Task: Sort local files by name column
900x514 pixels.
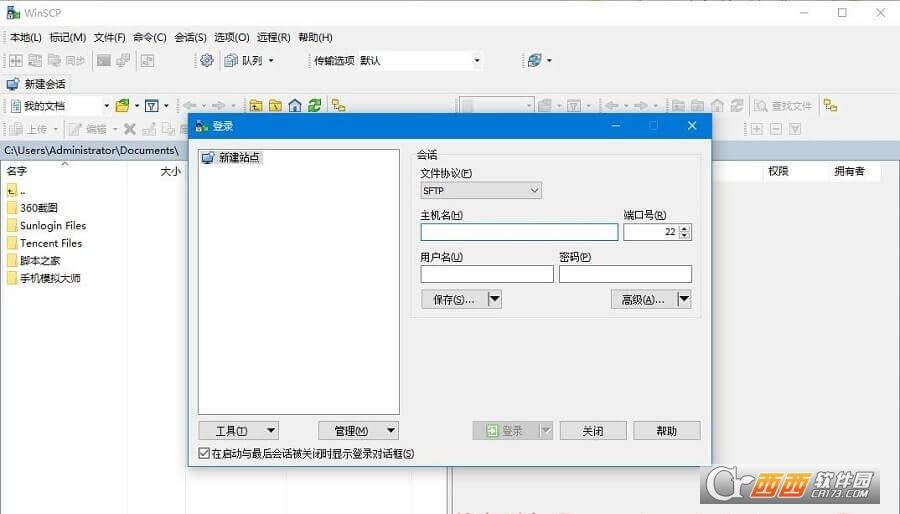Action: coord(63,171)
